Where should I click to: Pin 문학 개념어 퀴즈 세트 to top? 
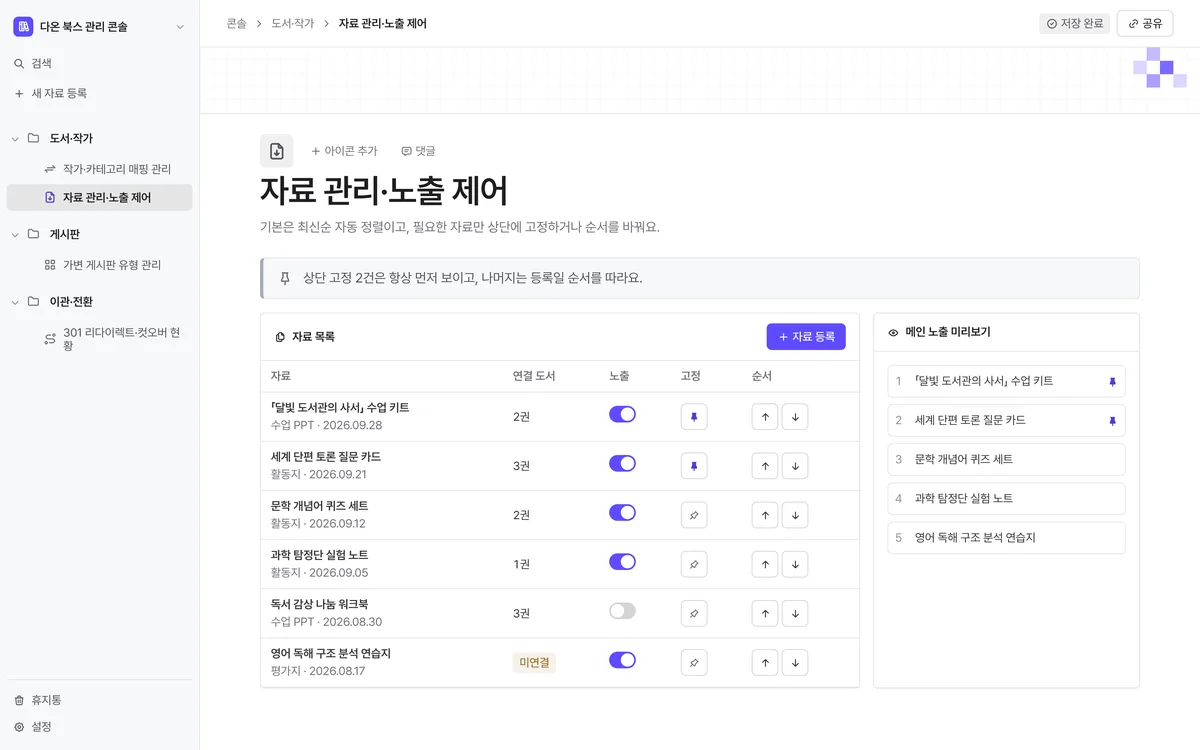pyautogui.click(x=694, y=515)
